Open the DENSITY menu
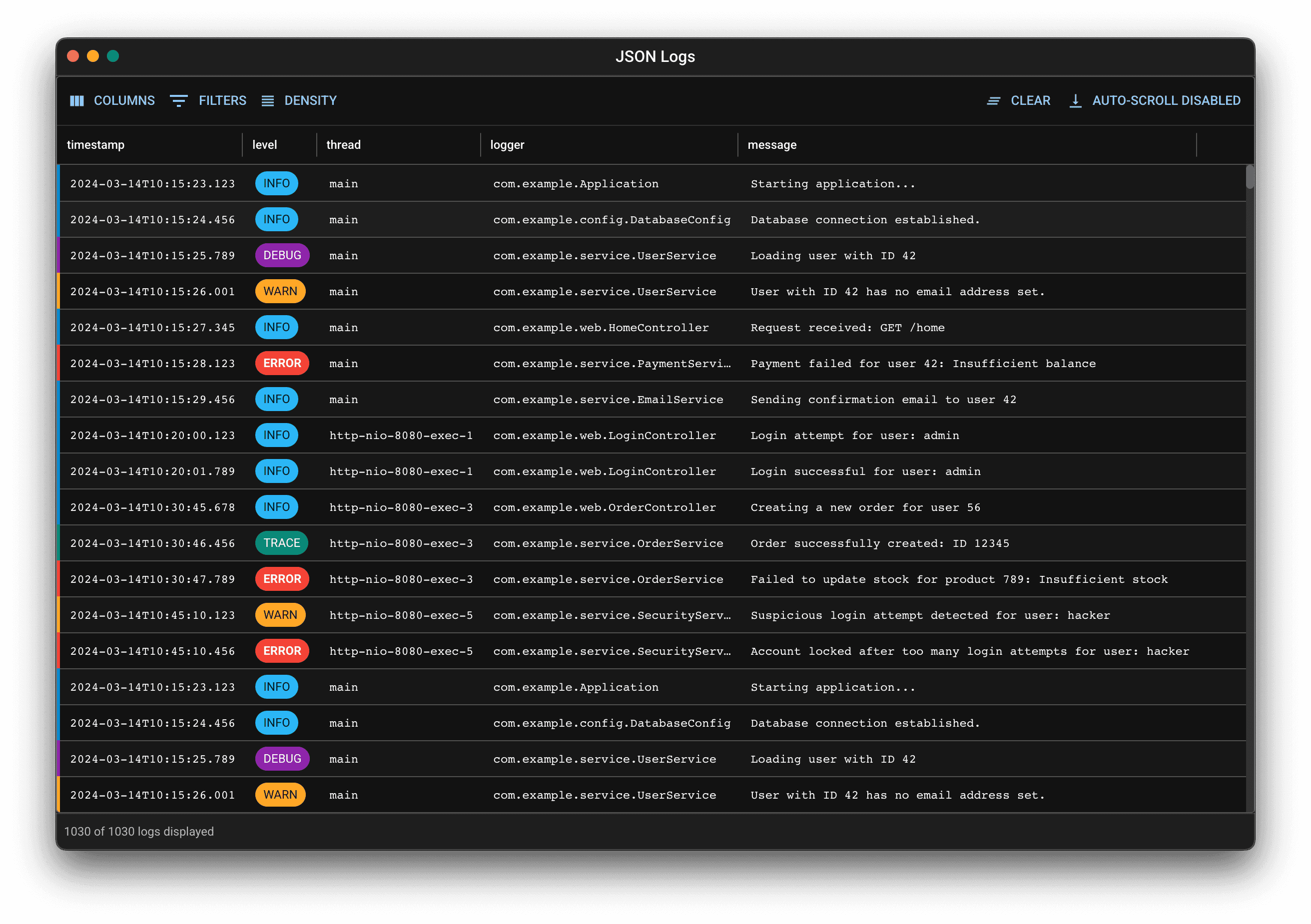 tap(299, 100)
